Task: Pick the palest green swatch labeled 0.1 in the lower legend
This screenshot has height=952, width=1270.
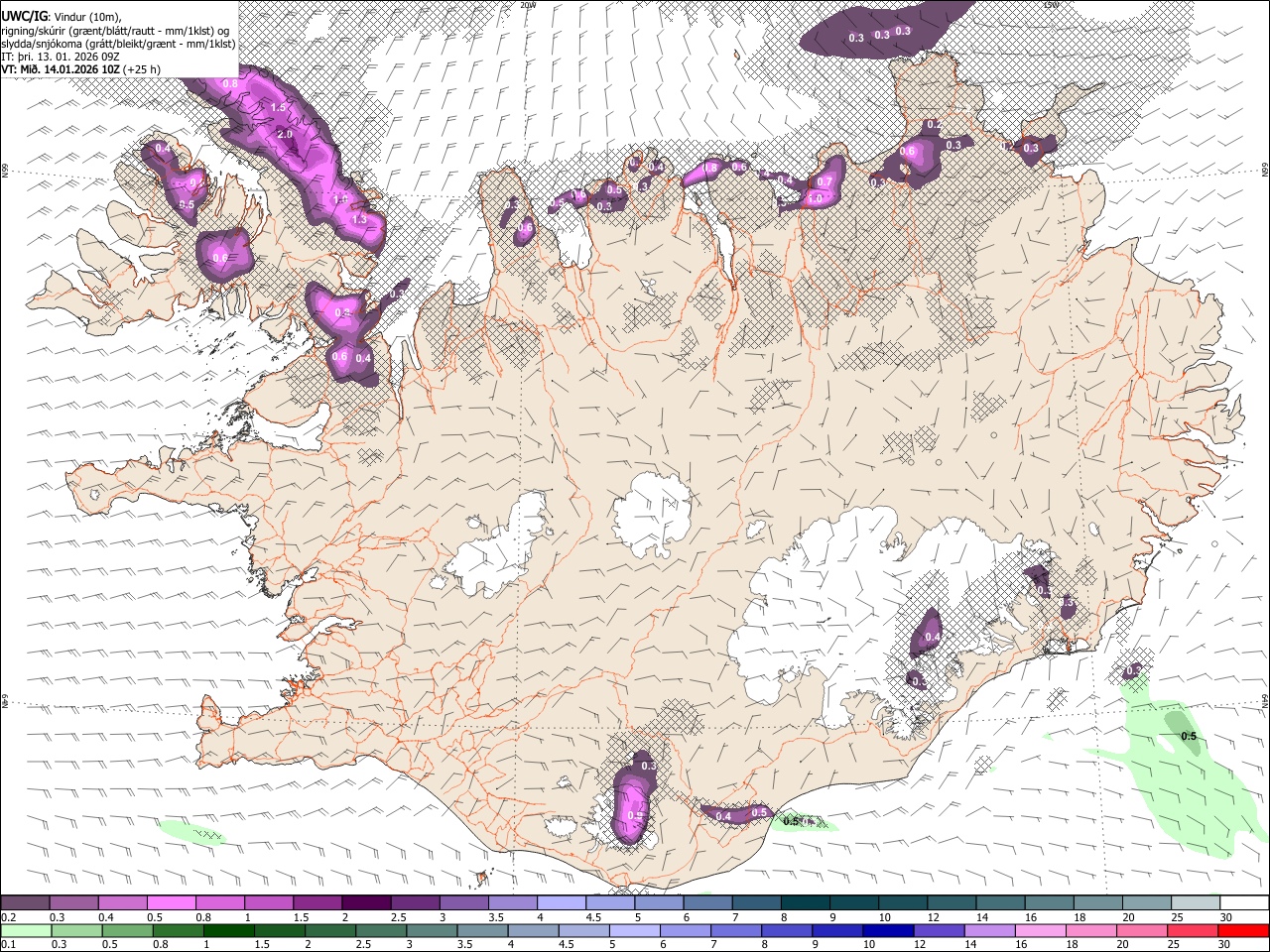Action: (26, 930)
